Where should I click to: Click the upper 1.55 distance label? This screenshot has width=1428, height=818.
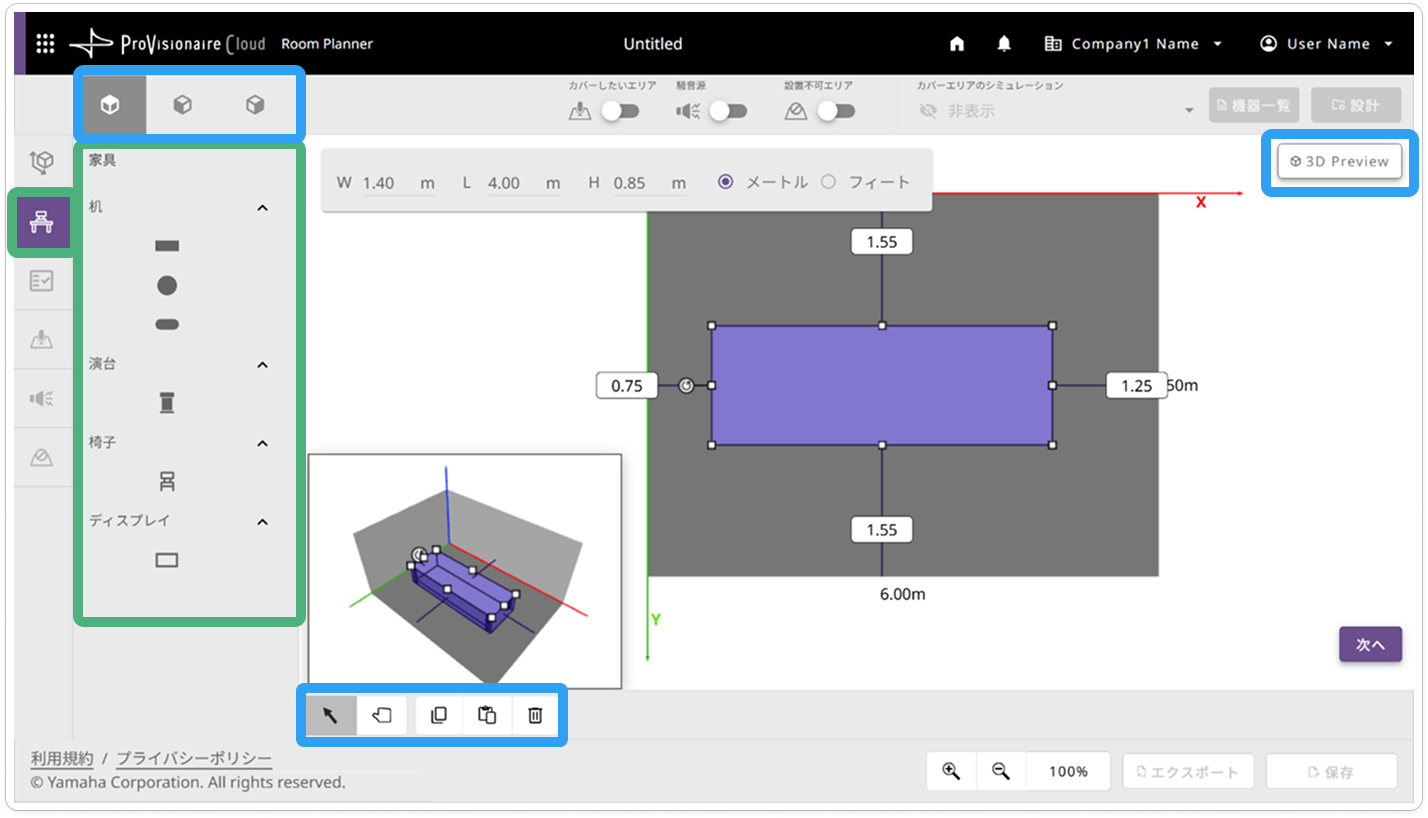tap(881, 242)
